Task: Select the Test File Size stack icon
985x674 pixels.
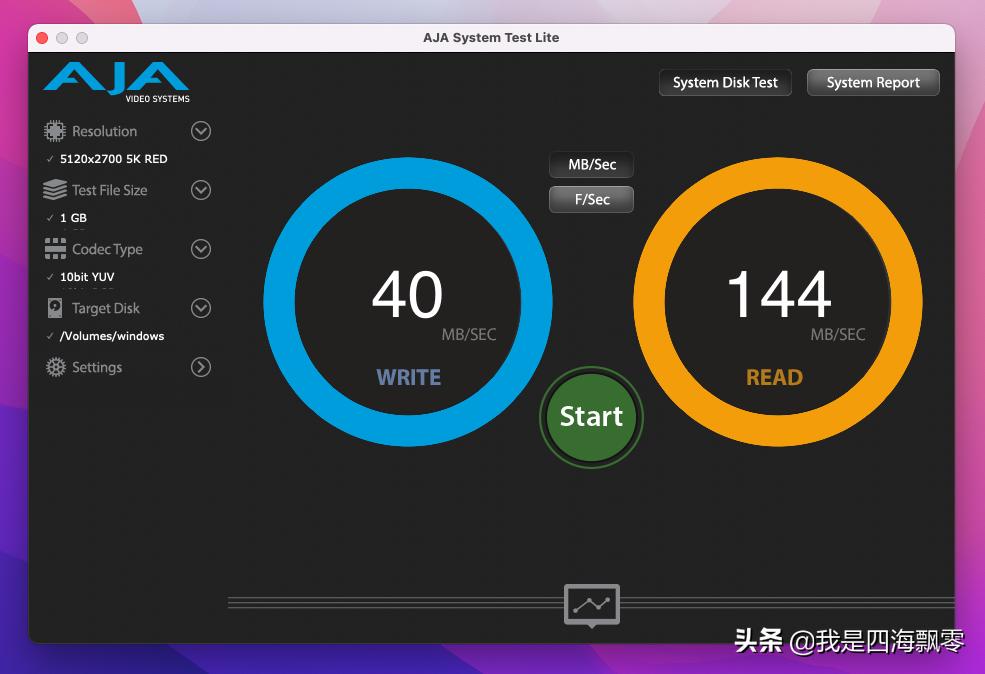Action: tap(53, 190)
